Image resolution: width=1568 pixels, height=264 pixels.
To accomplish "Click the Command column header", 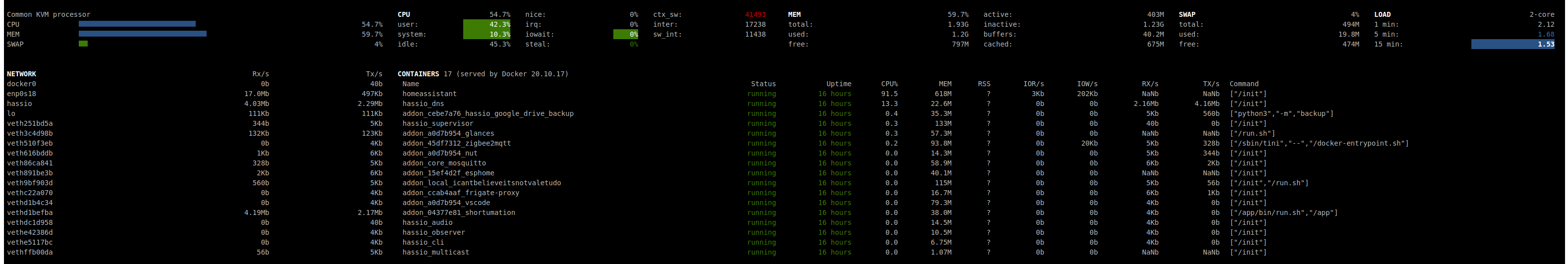I will tap(1244, 84).
